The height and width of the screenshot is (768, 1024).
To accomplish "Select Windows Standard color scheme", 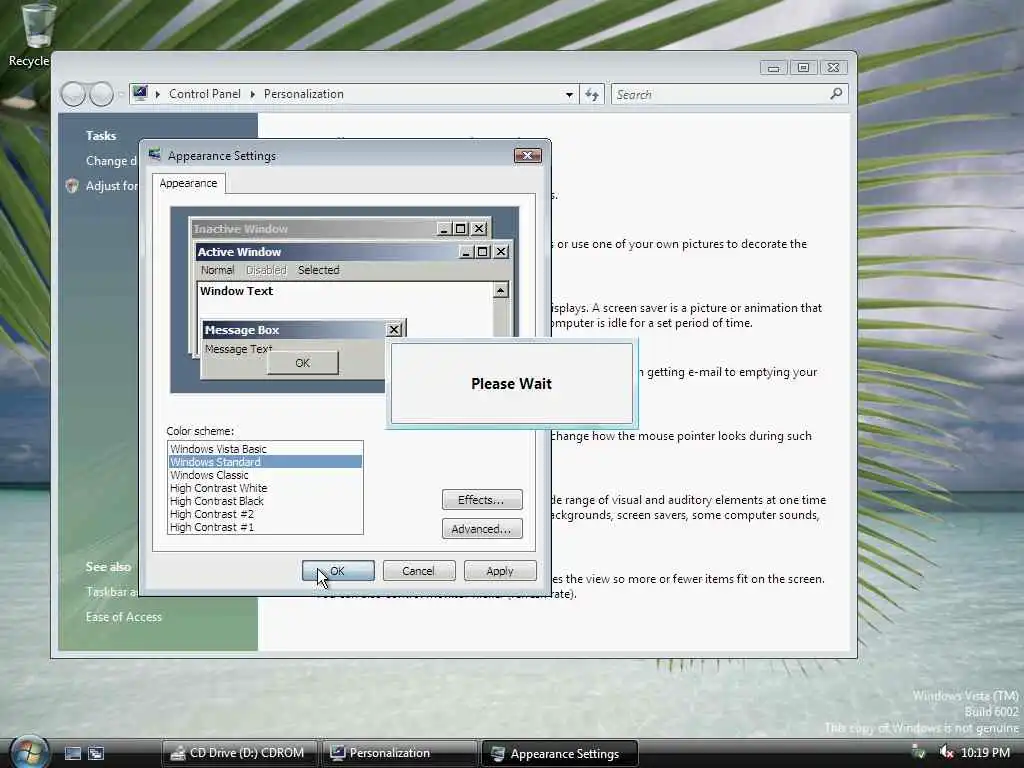I will (x=264, y=462).
